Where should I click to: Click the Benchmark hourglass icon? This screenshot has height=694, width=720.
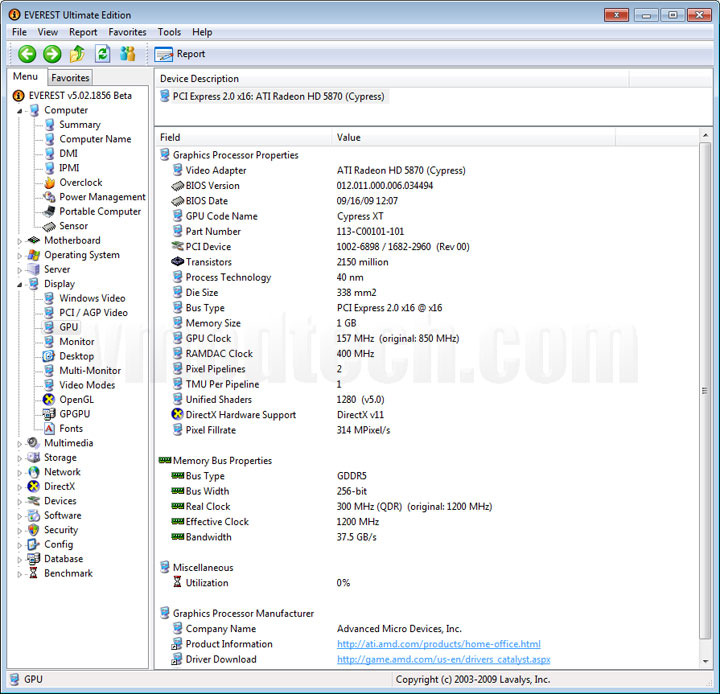(x=34, y=573)
